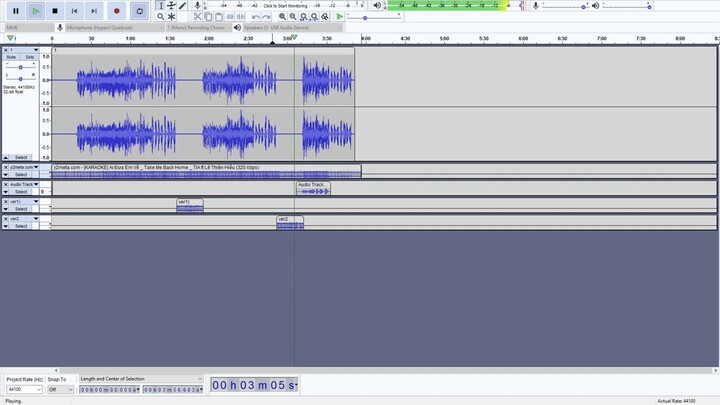Fit selection to window width
This screenshot has width=720, height=405.
304,17
